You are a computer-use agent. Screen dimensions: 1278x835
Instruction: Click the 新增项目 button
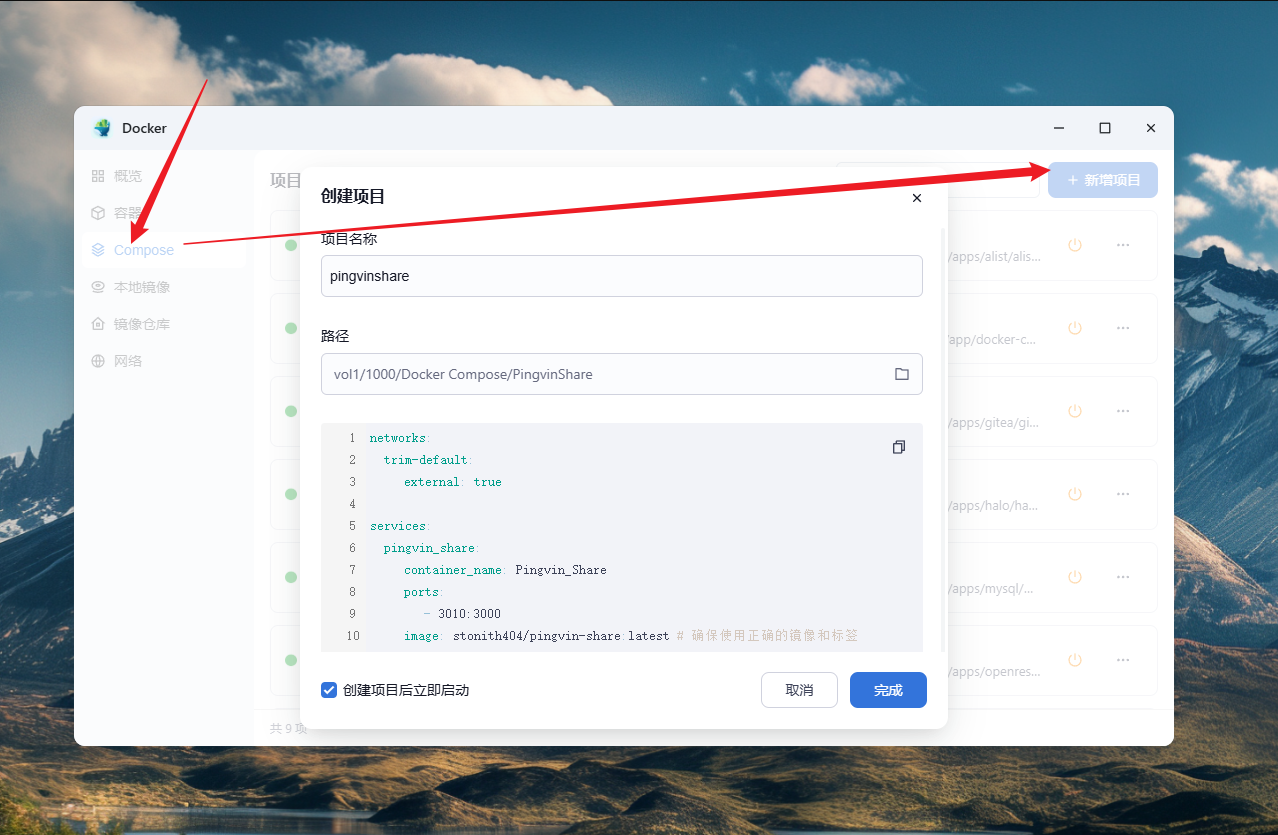(1102, 180)
